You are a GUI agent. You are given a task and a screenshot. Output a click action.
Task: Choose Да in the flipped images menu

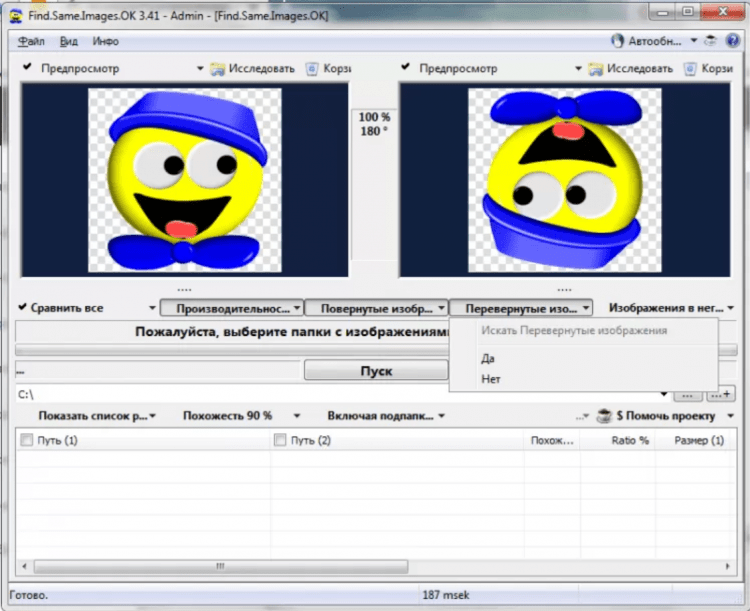click(x=488, y=358)
